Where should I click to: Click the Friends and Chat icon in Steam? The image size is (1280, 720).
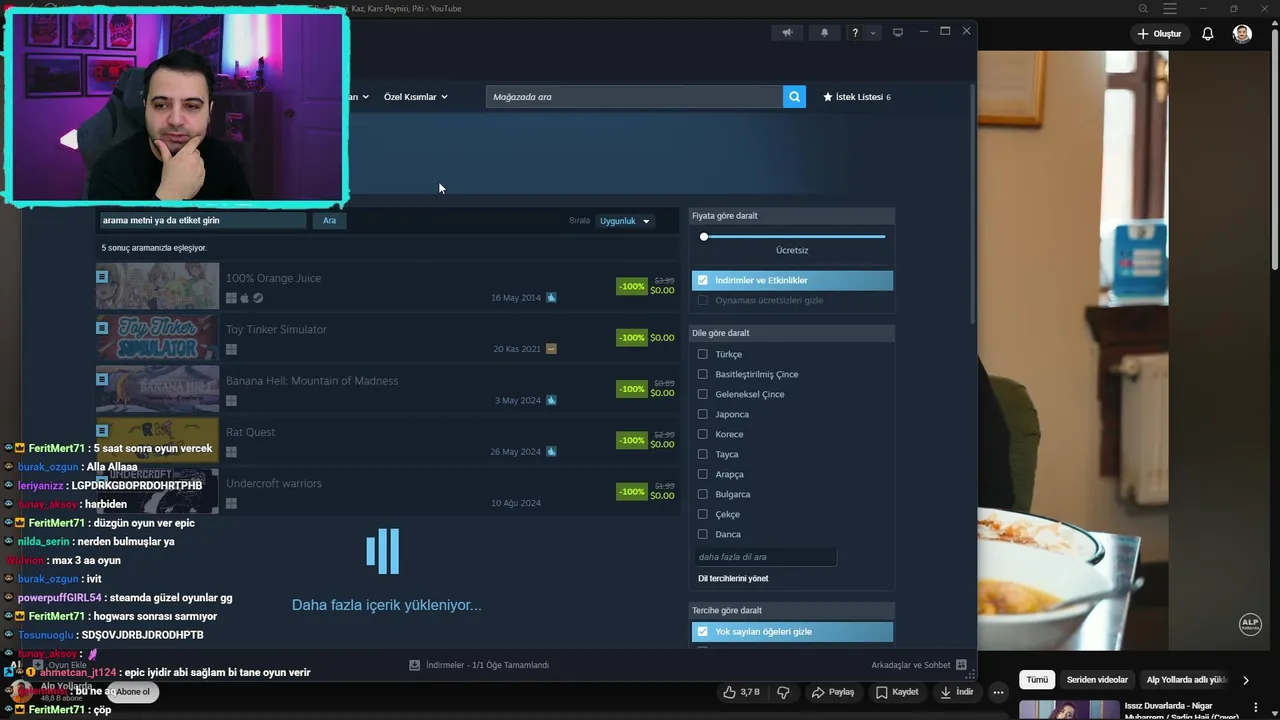pos(961,665)
